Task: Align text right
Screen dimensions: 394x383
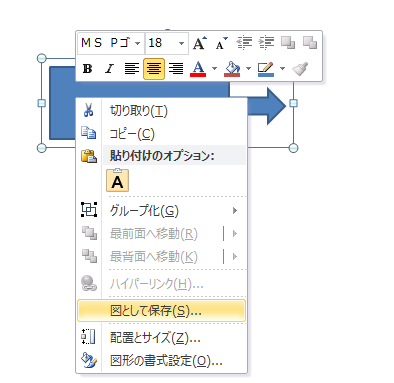Action: tap(176, 69)
